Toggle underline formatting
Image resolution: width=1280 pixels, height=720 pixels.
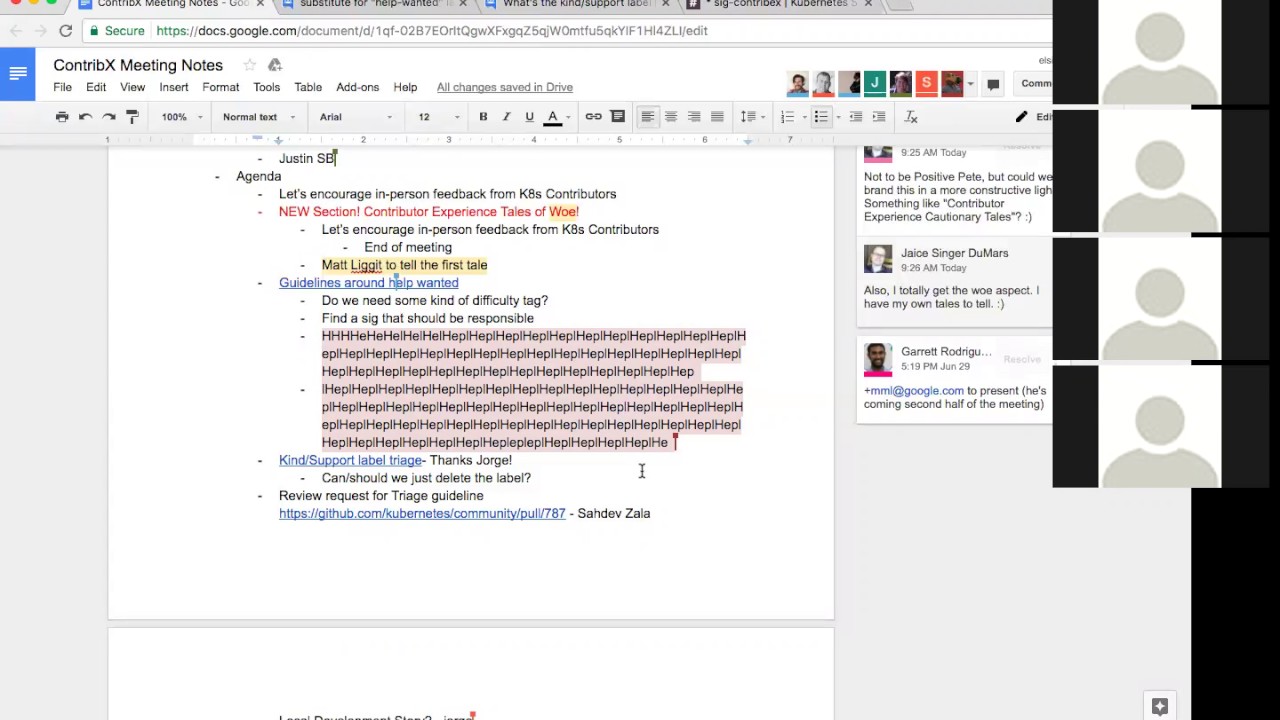click(x=529, y=117)
